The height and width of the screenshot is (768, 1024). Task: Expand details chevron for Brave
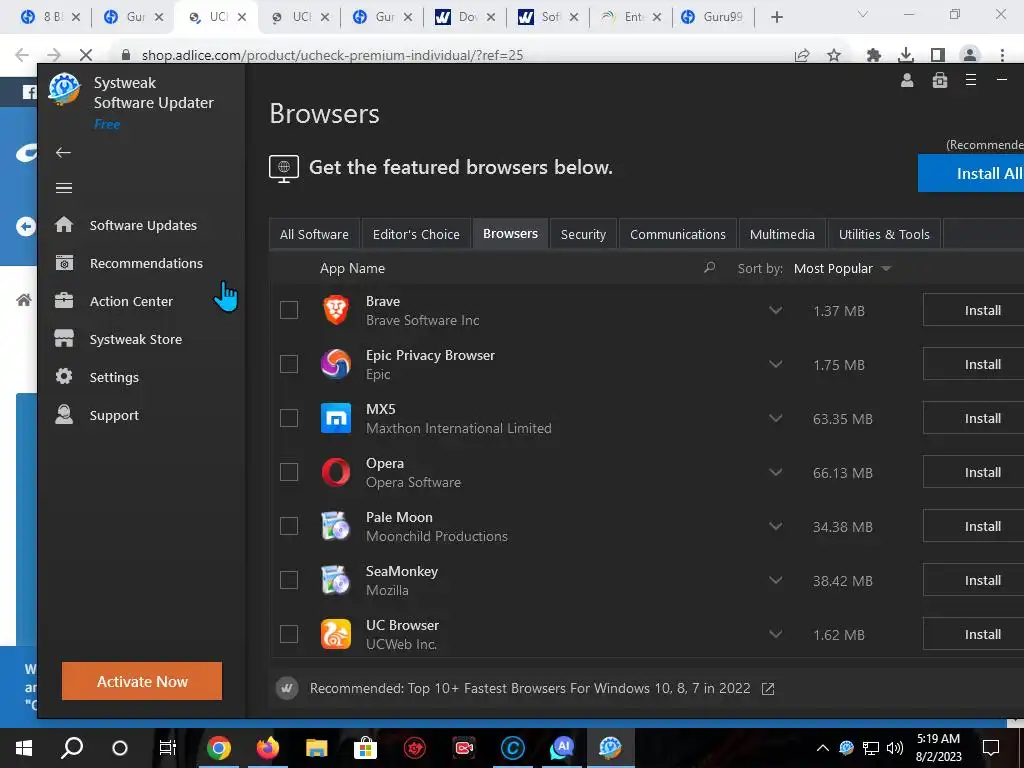pyautogui.click(x=775, y=310)
